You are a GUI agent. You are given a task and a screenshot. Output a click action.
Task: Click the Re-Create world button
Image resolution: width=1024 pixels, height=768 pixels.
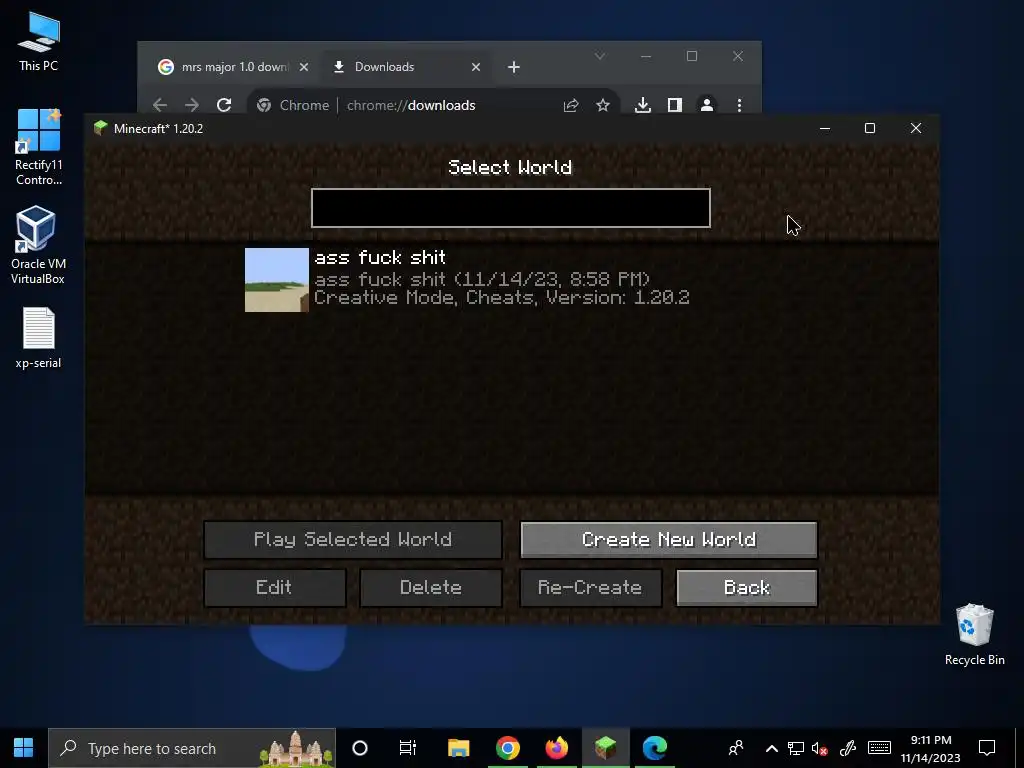click(x=590, y=588)
